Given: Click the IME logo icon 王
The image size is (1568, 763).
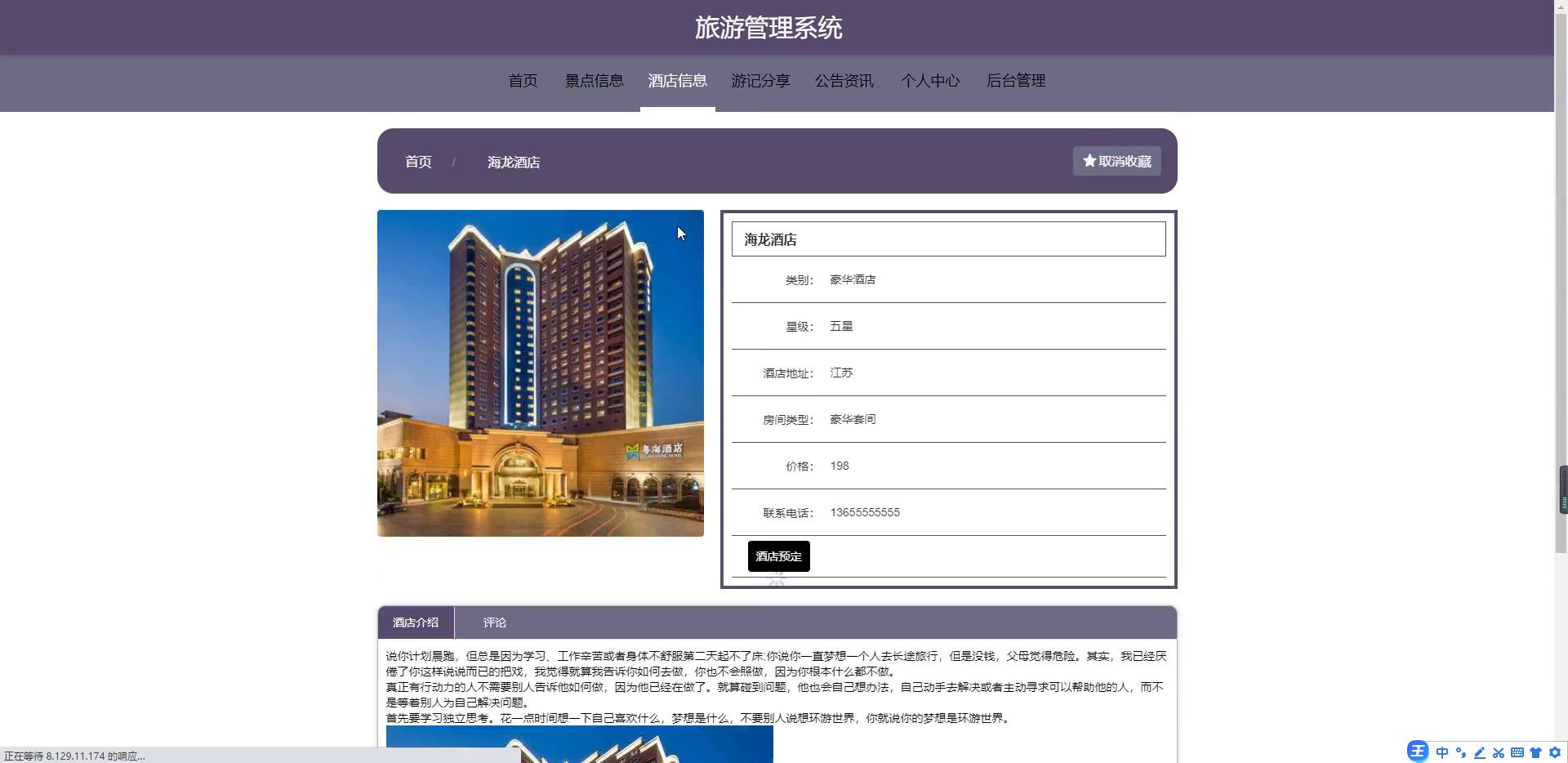Looking at the screenshot, I should pos(1418,752).
